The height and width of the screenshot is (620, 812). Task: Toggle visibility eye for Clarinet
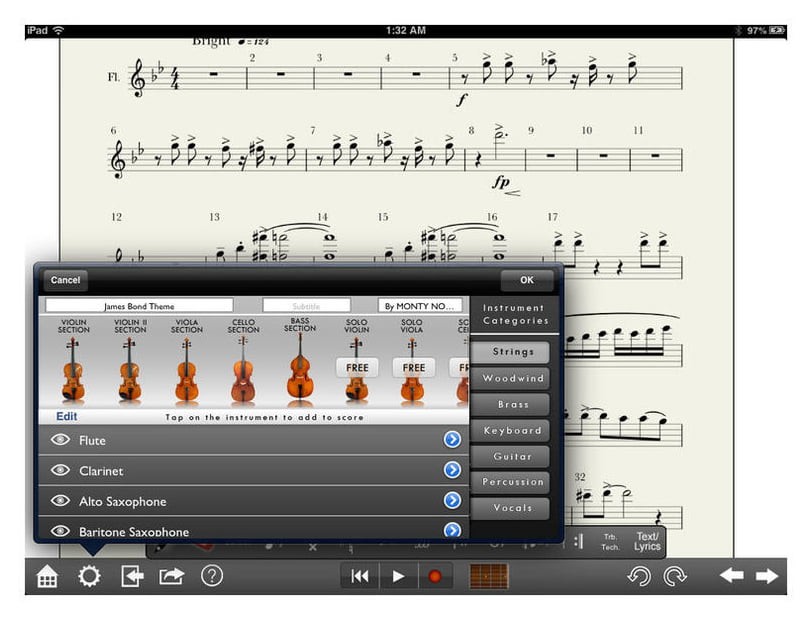coord(60,471)
